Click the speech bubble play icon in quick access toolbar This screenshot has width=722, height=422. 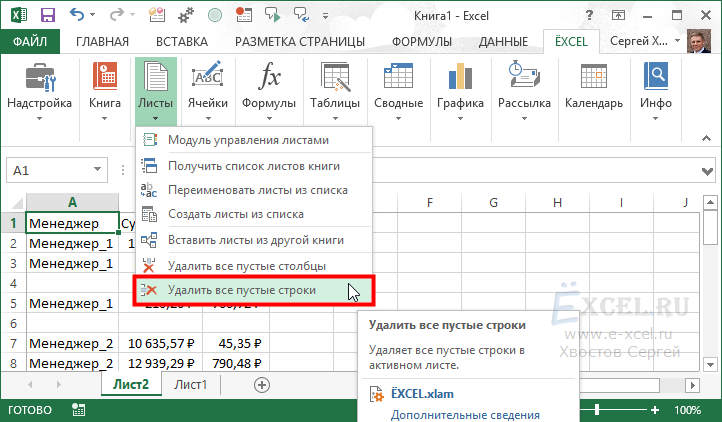273,15
